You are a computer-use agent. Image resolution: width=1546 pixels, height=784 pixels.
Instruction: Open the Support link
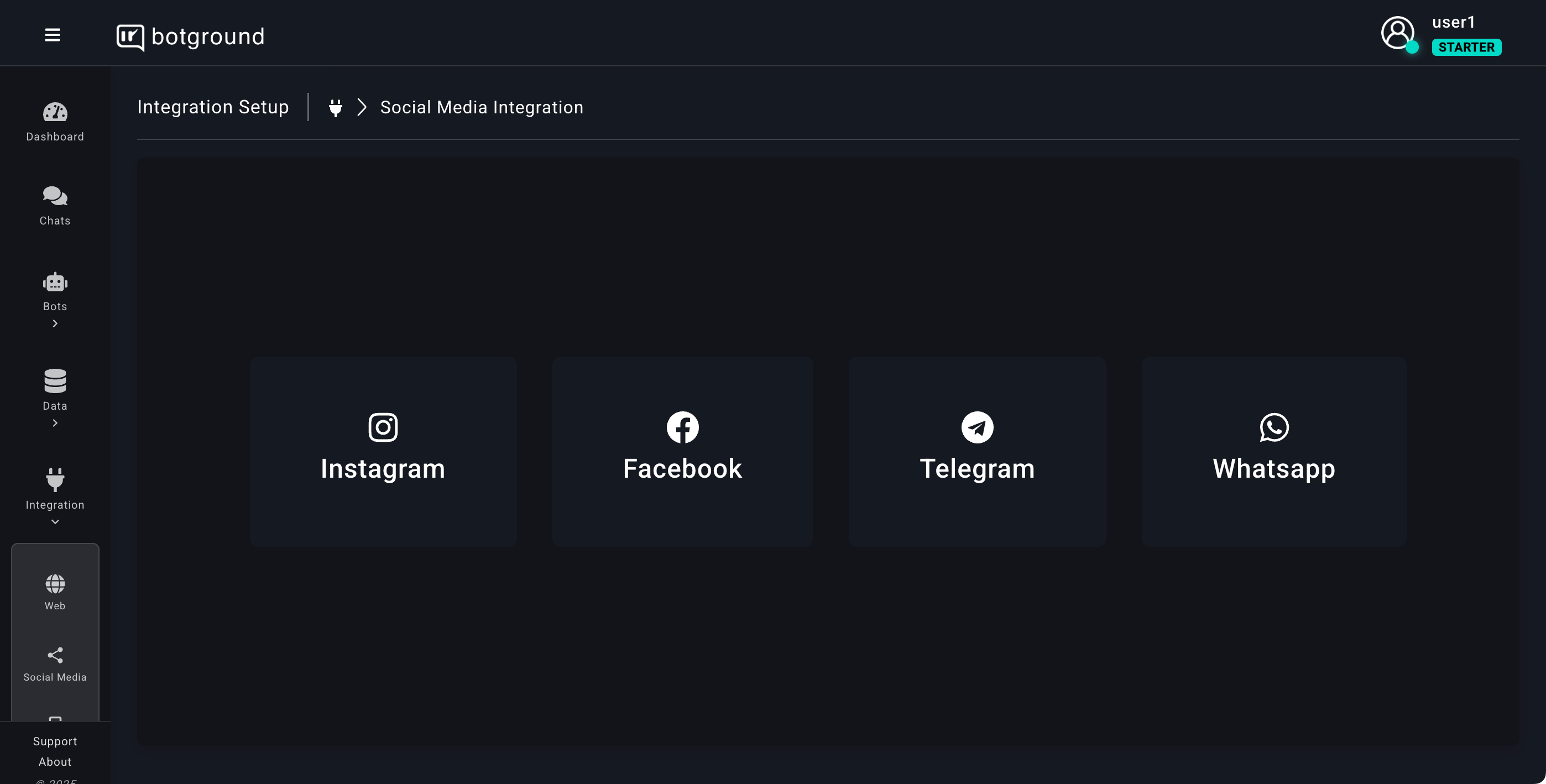[55, 741]
